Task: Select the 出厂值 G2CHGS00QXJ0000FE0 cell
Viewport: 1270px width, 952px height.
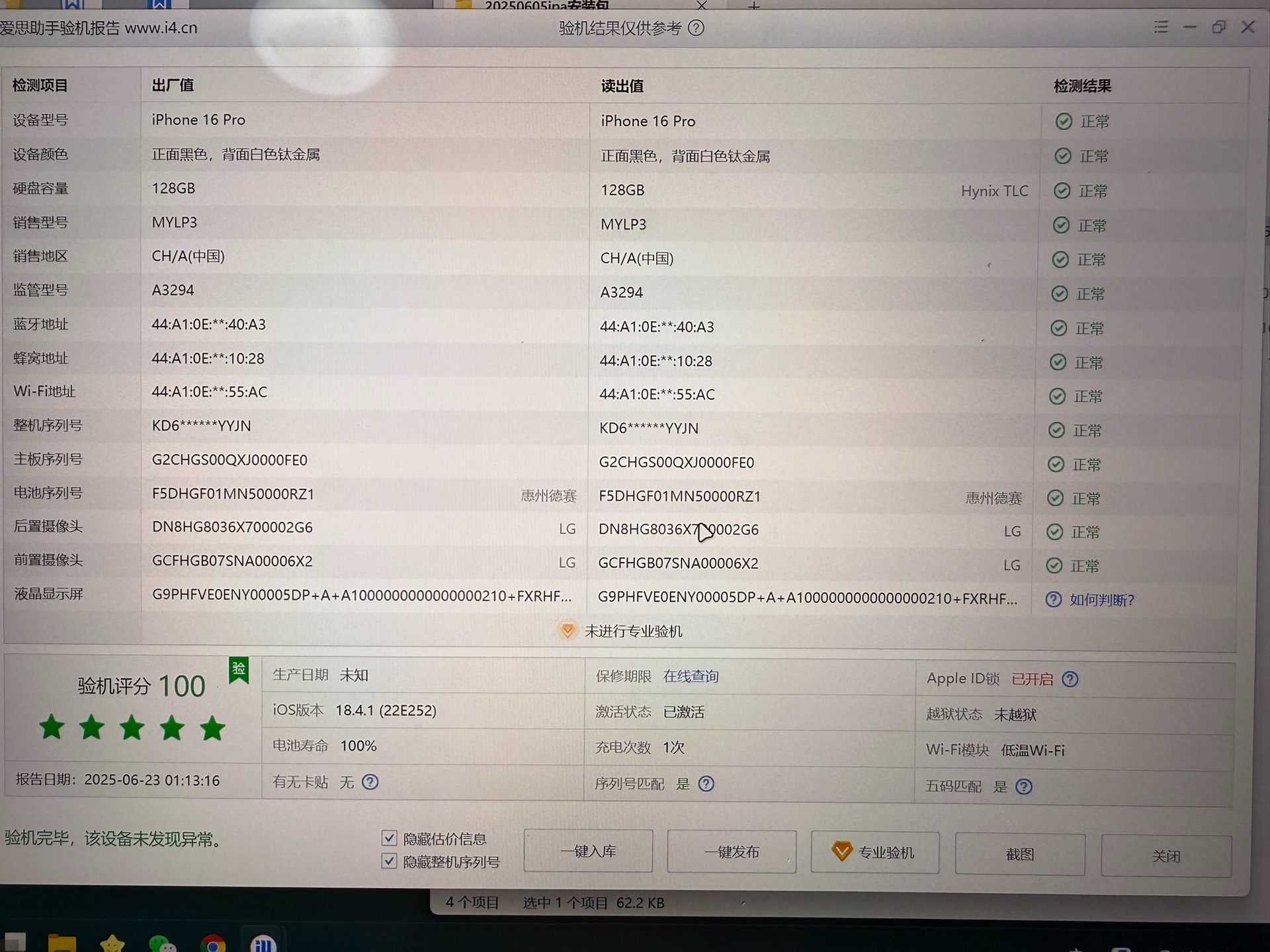Action: (x=230, y=460)
